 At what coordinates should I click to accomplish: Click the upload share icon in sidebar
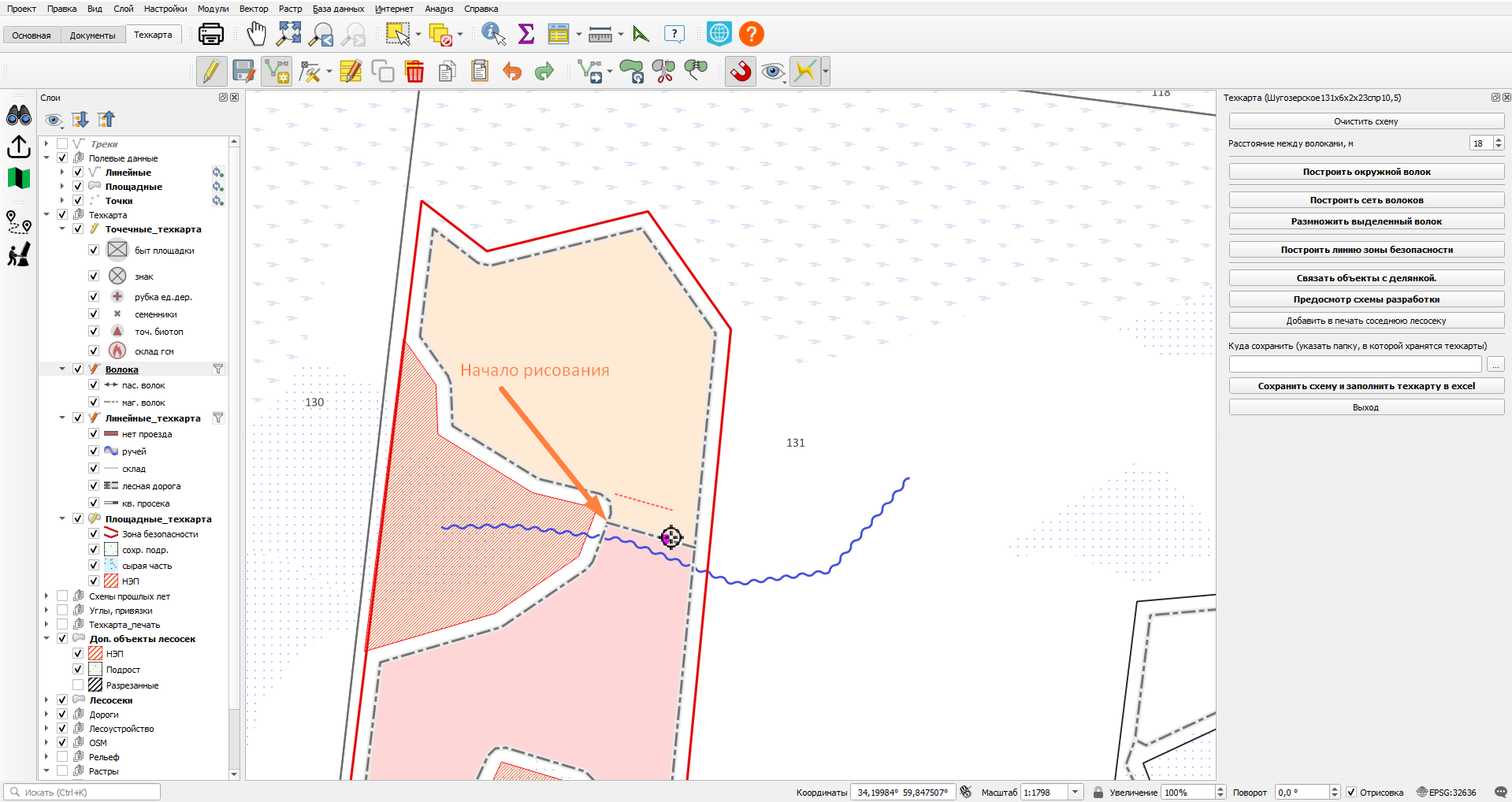[19, 147]
